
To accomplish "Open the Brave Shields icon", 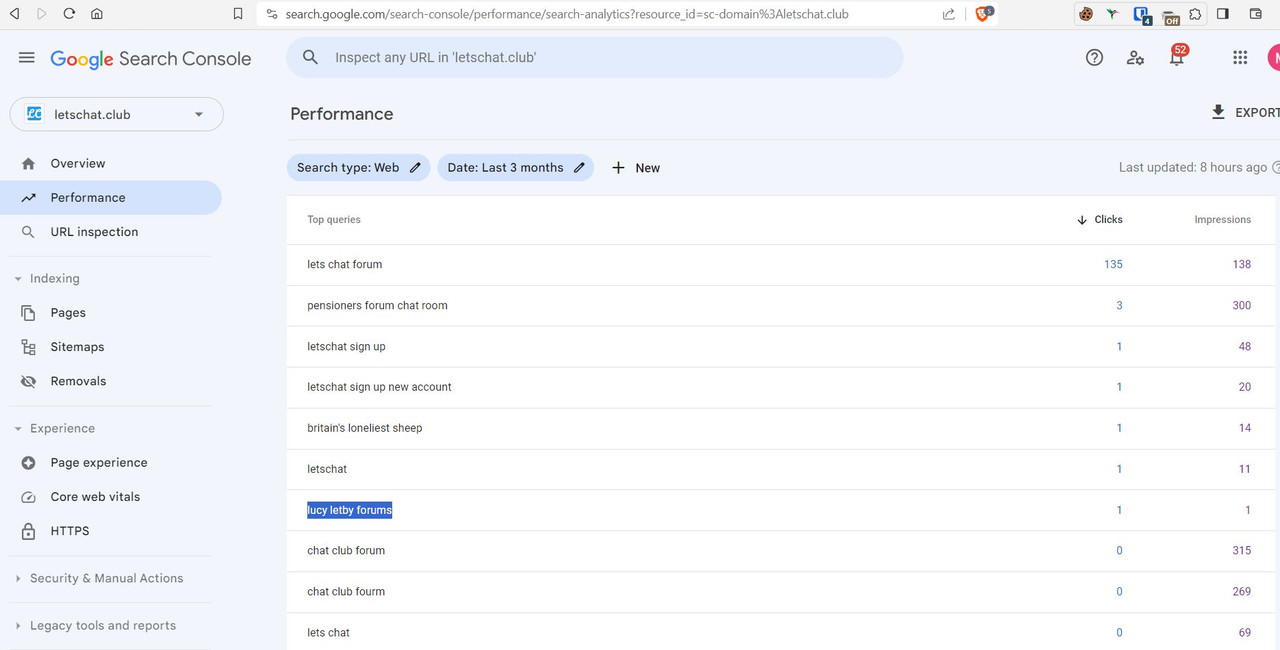I will point(984,14).
